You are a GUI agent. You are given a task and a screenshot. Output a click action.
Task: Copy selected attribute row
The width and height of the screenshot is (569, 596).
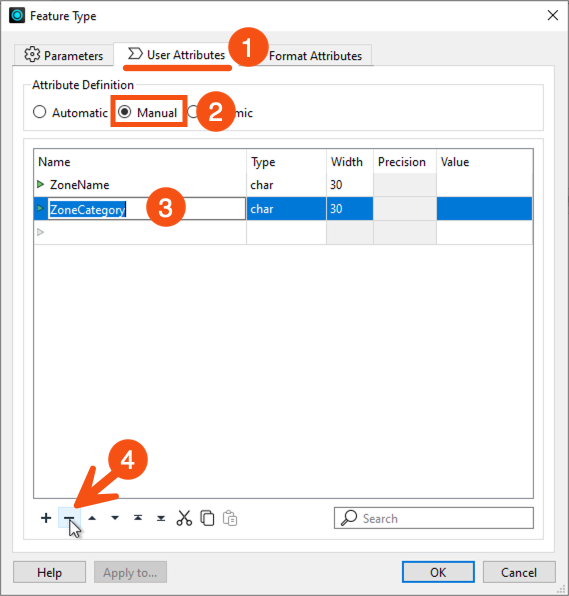coord(207,518)
